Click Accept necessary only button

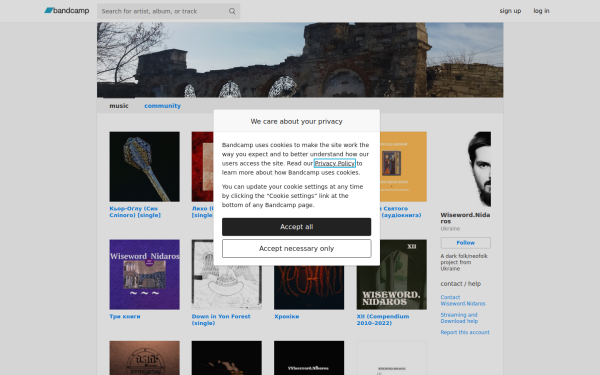[x=297, y=249]
